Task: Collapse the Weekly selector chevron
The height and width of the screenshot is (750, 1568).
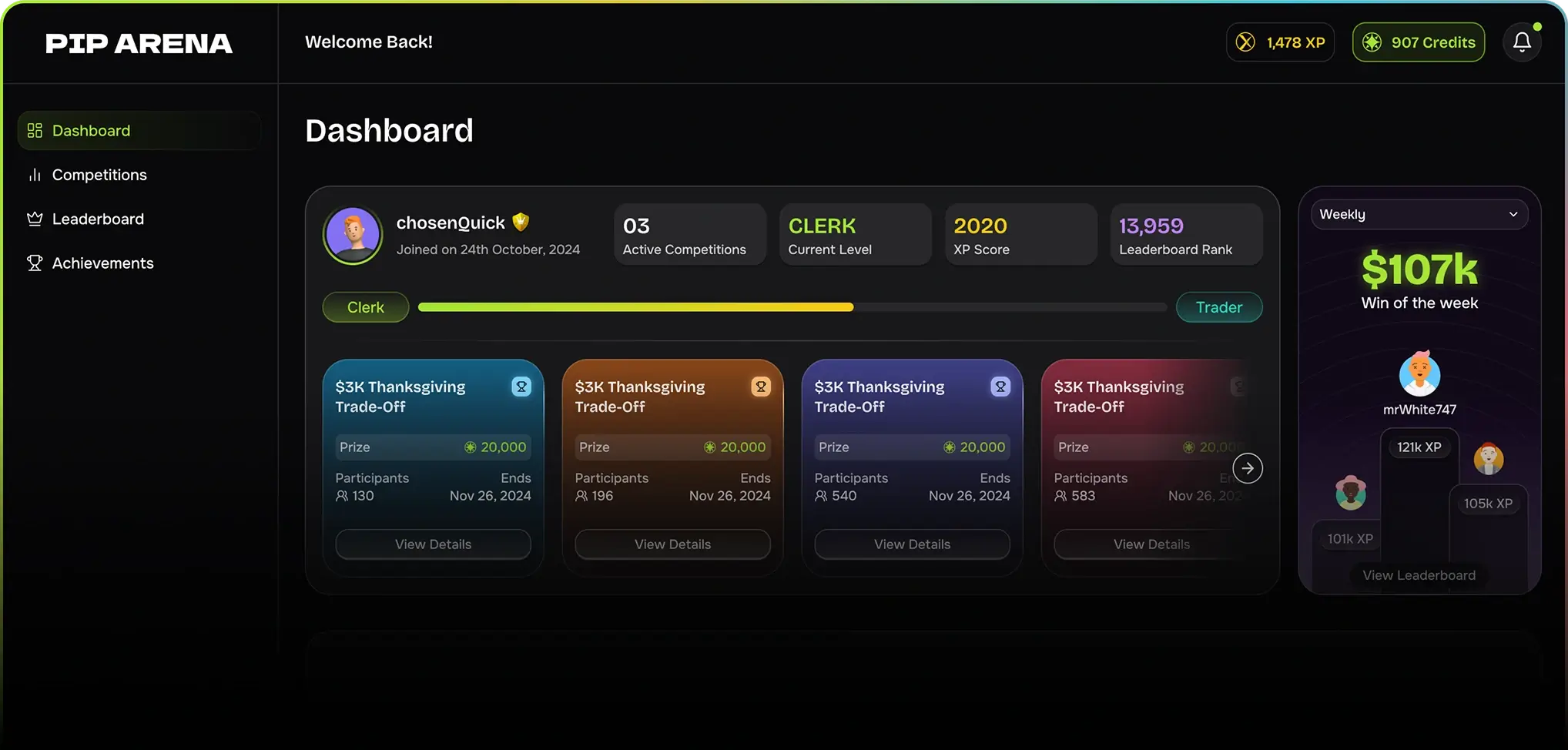Action: [1513, 214]
